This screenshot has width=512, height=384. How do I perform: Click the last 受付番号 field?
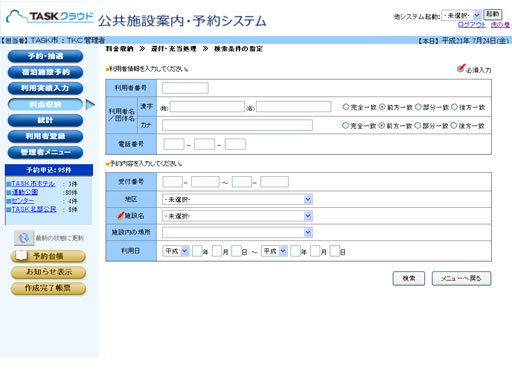pyautogui.click(x=274, y=182)
